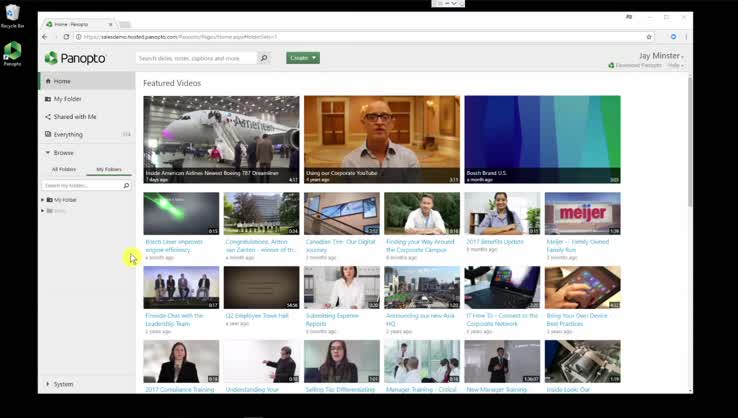Open the Meijer Family Owned video thumbnail
The height and width of the screenshot is (418, 738).
(582, 213)
